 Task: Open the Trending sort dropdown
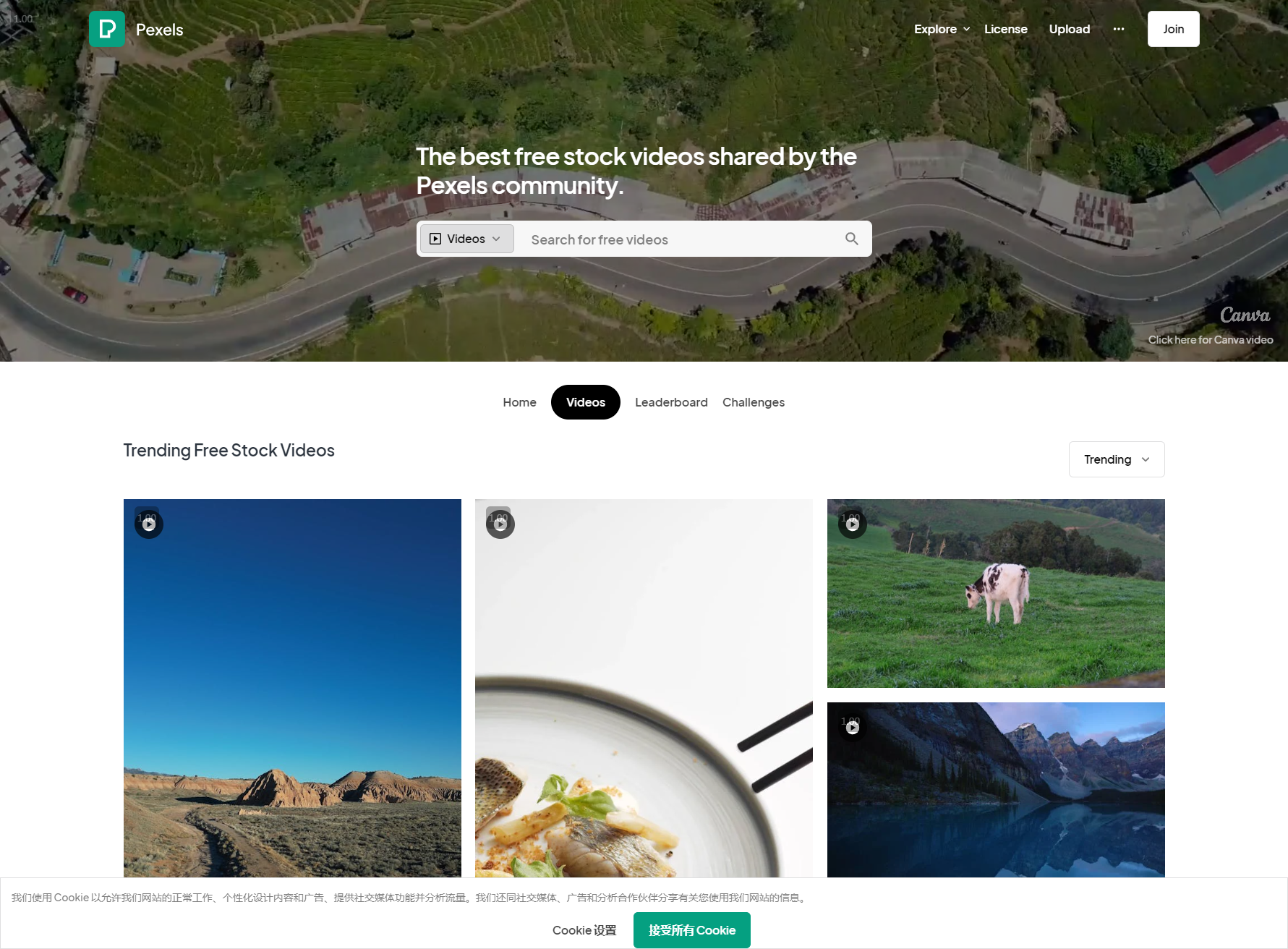tap(1117, 459)
